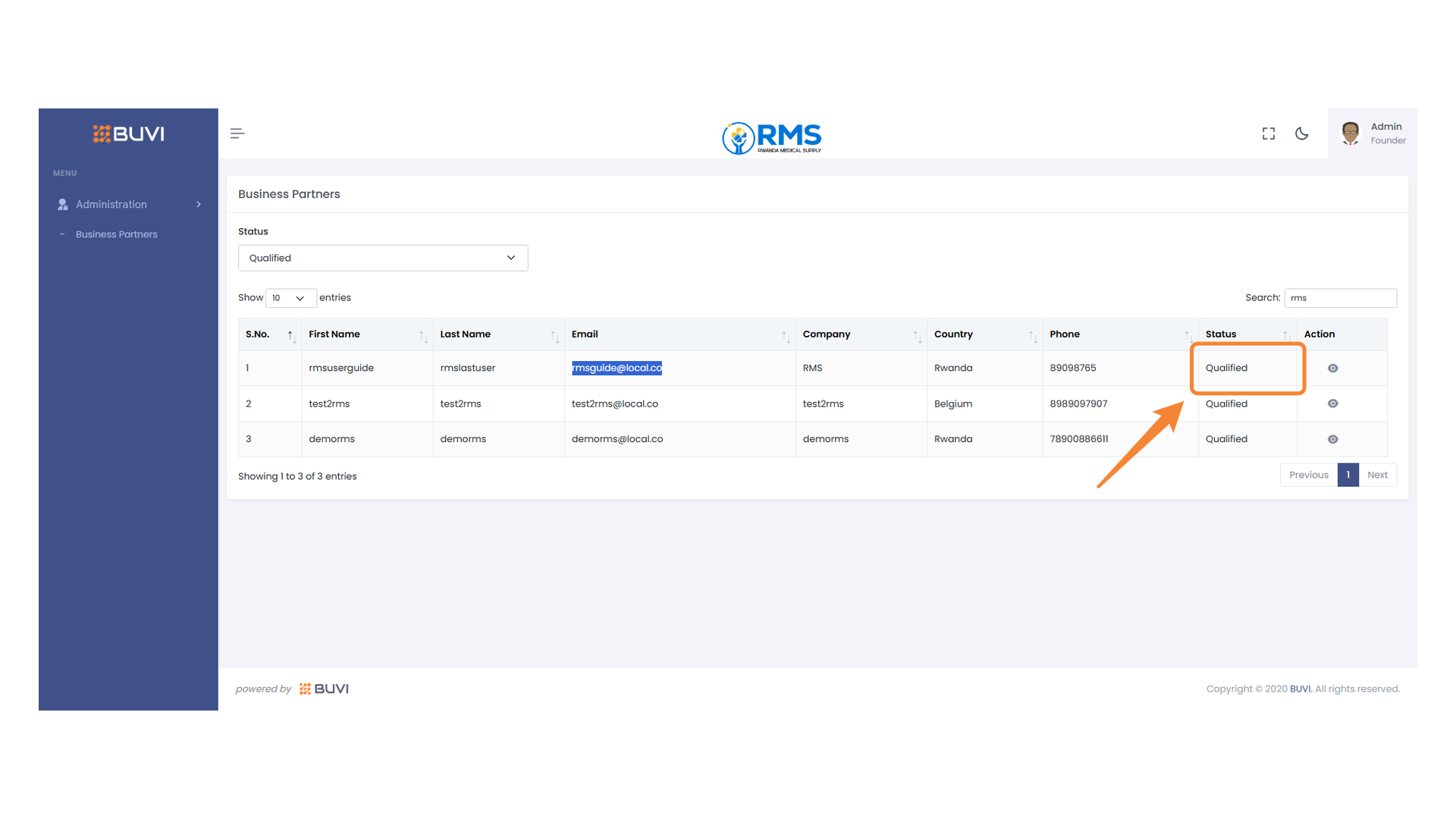
Task: Toggle dark mode moon icon
Action: [x=1301, y=133]
